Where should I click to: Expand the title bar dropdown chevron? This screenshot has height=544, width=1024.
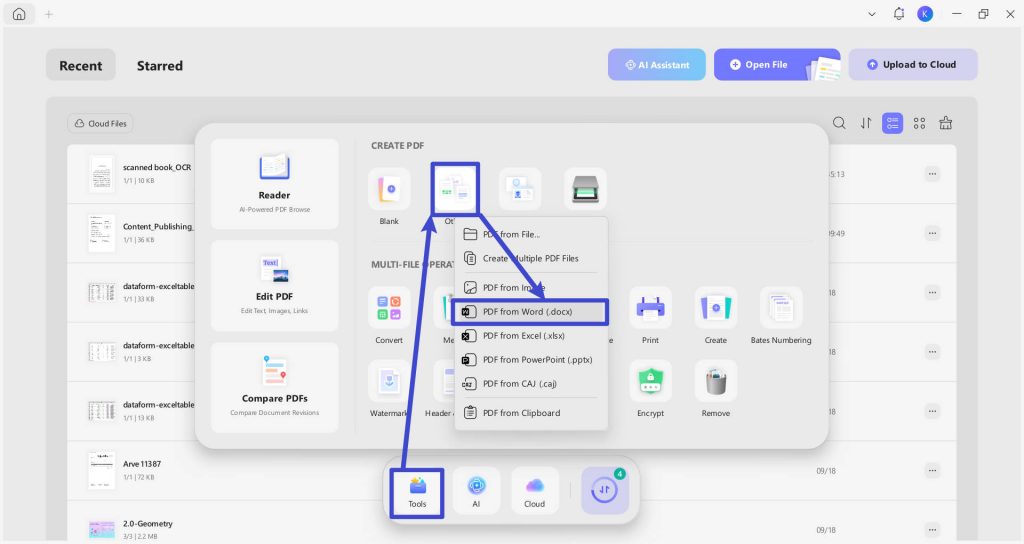pos(872,14)
